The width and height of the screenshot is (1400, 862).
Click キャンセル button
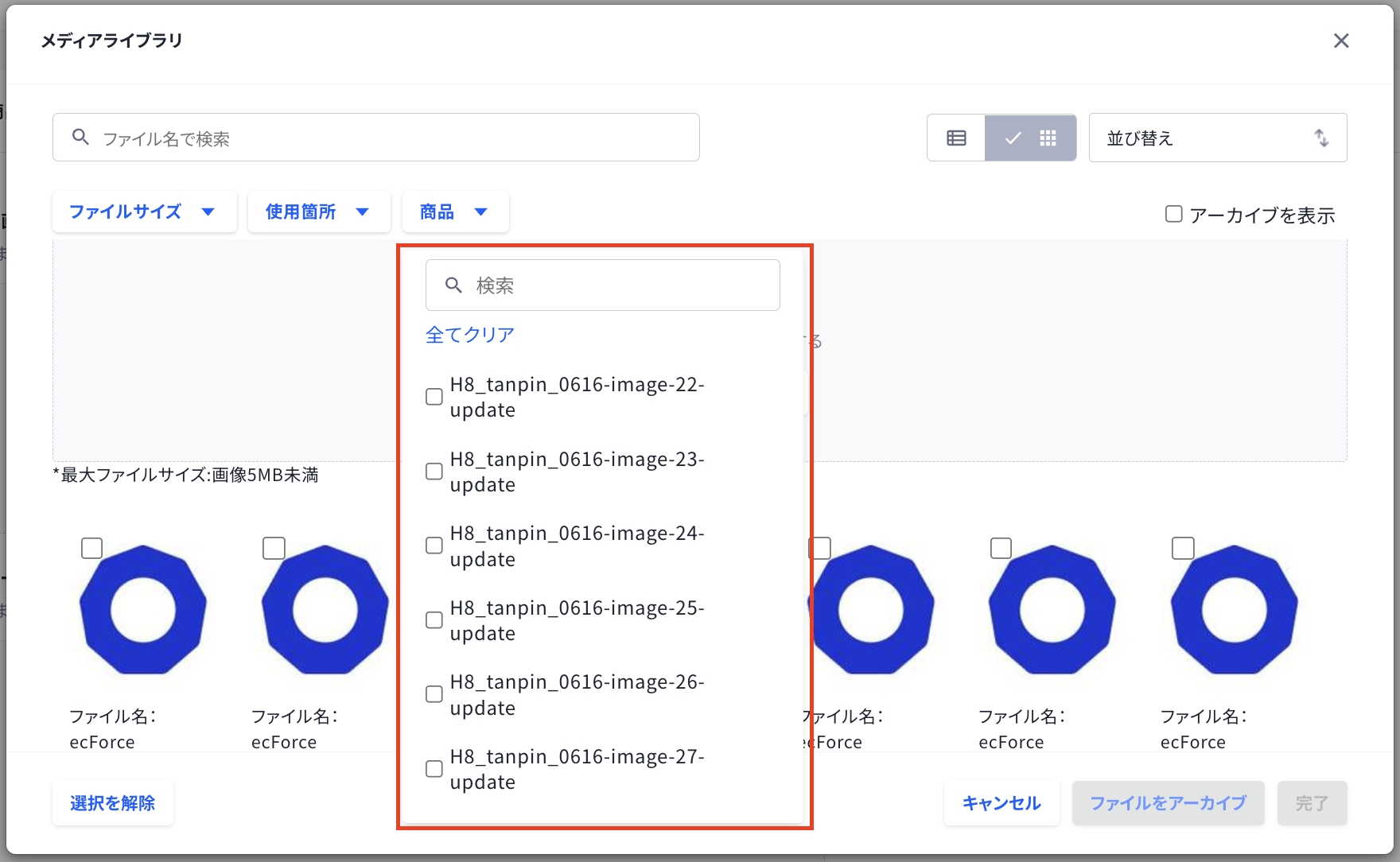[x=1001, y=803]
